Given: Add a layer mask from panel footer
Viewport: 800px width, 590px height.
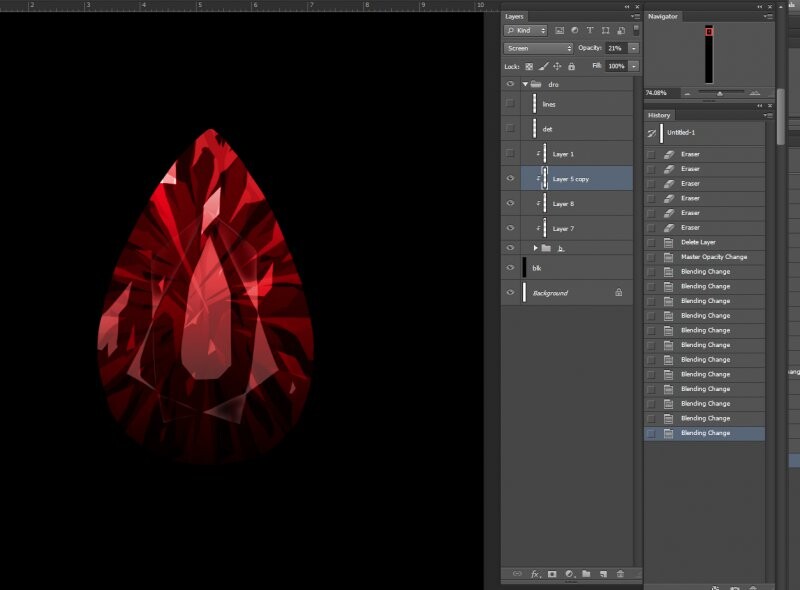Looking at the screenshot, I should (552, 574).
